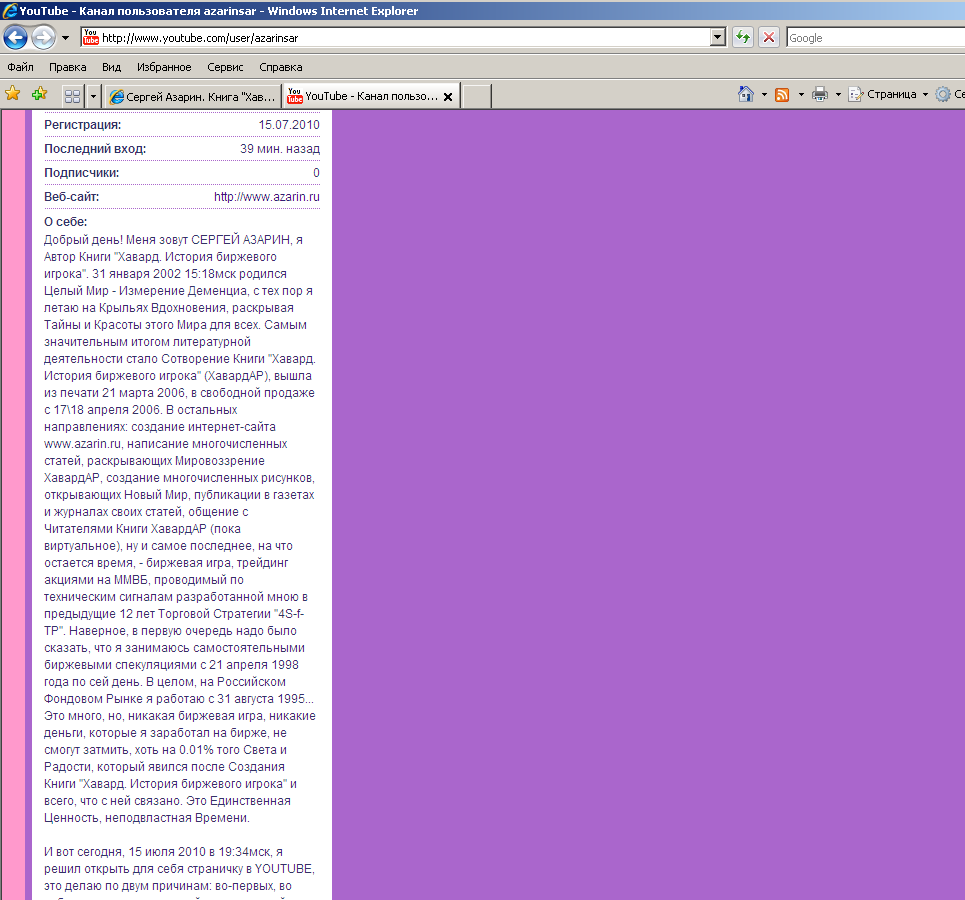Click into the Google search box

[876, 38]
